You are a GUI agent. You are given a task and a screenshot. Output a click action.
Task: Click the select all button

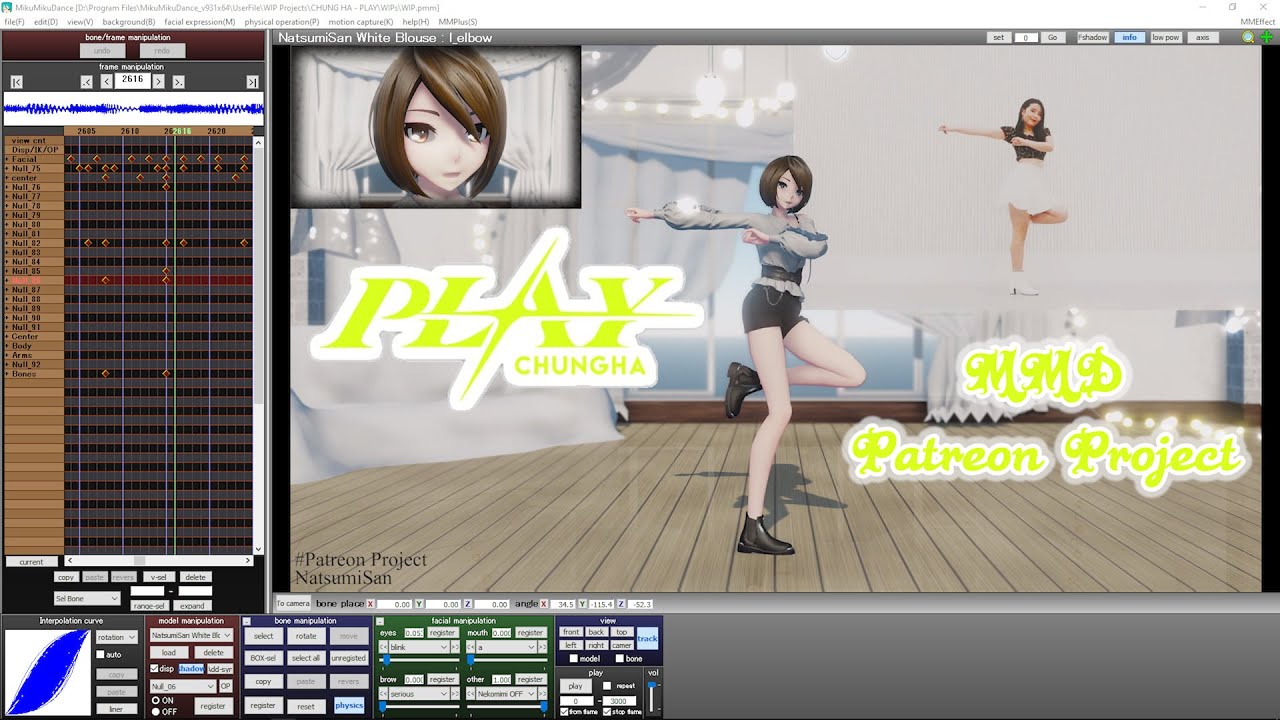pyautogui.click(x=306, y=658)
